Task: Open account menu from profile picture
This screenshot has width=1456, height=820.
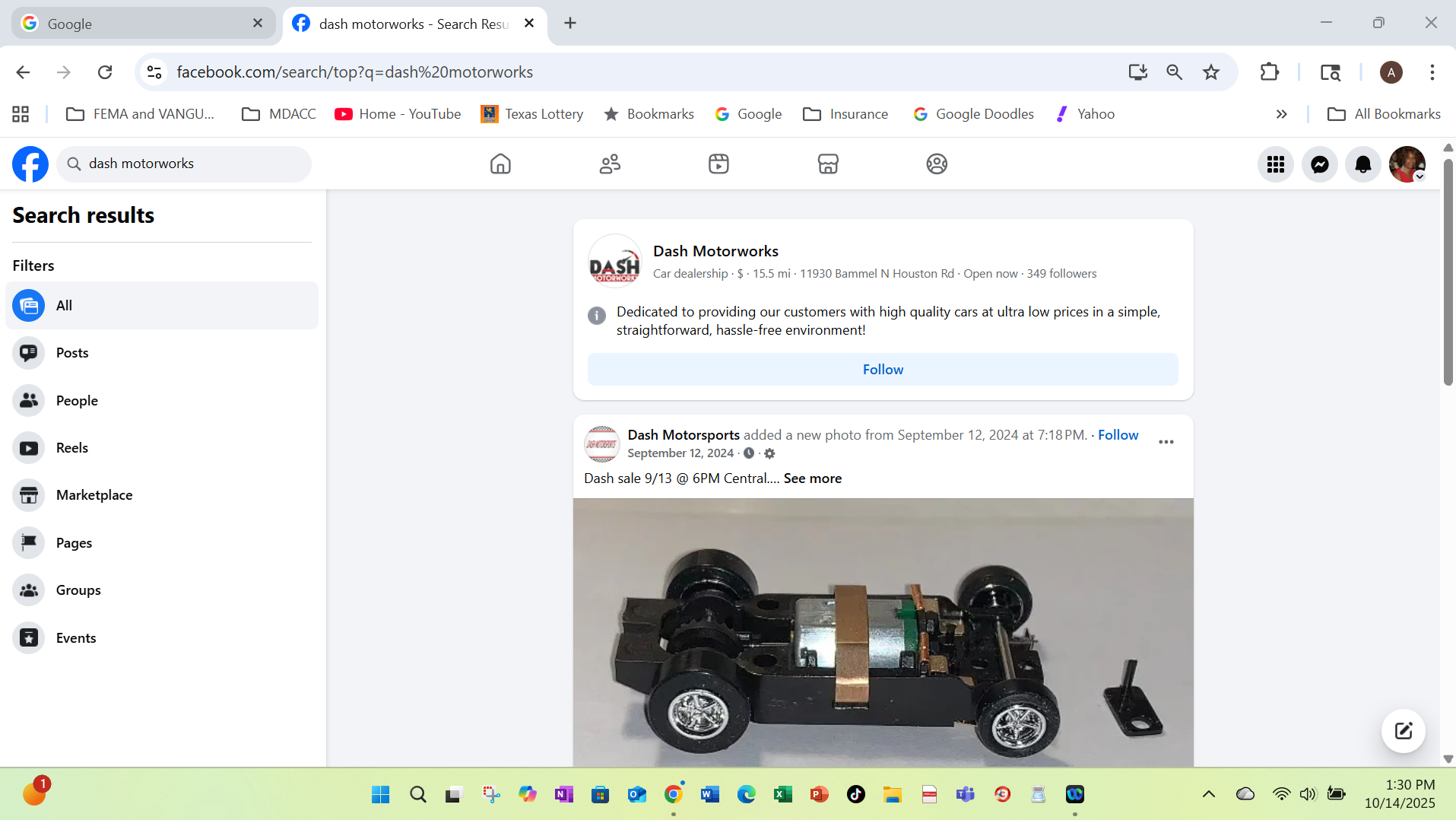Action: (1407, 164)
